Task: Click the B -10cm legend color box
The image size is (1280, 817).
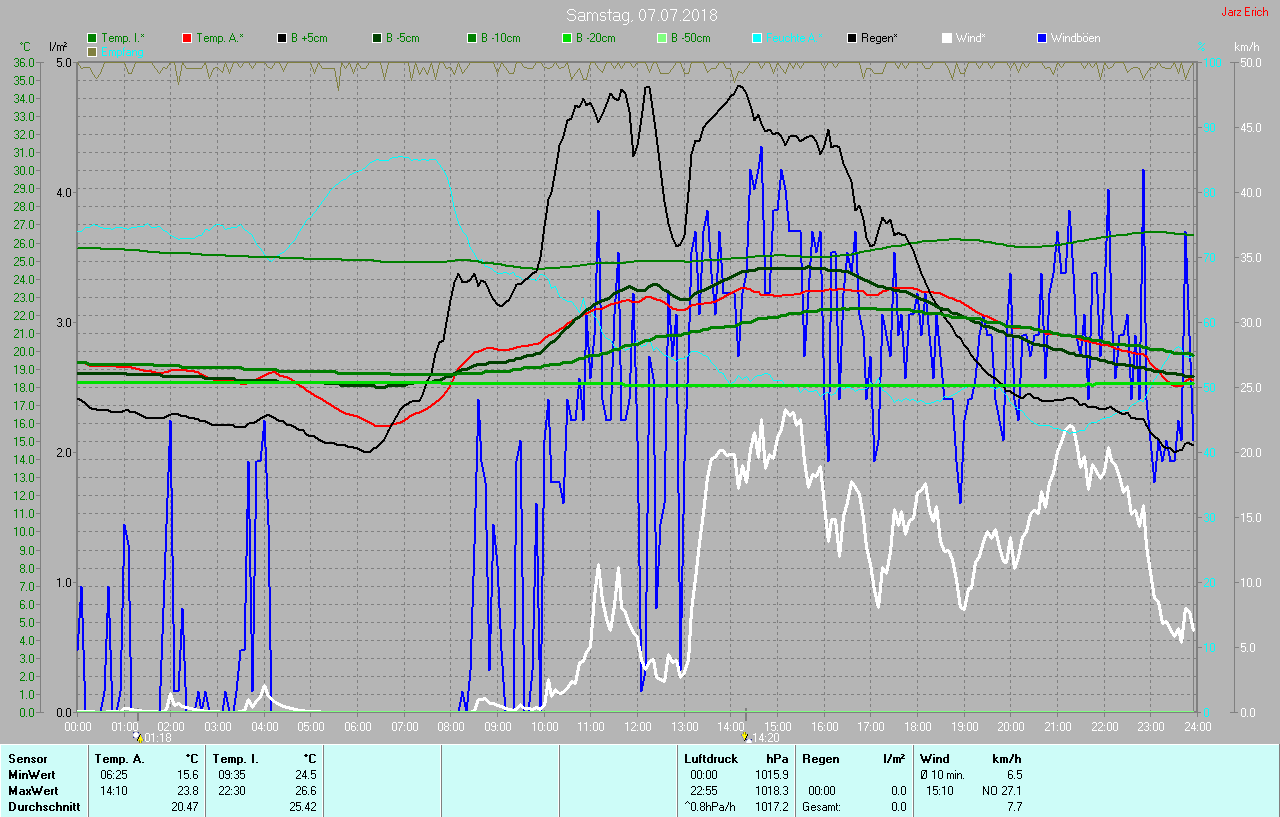Action: 472,38
